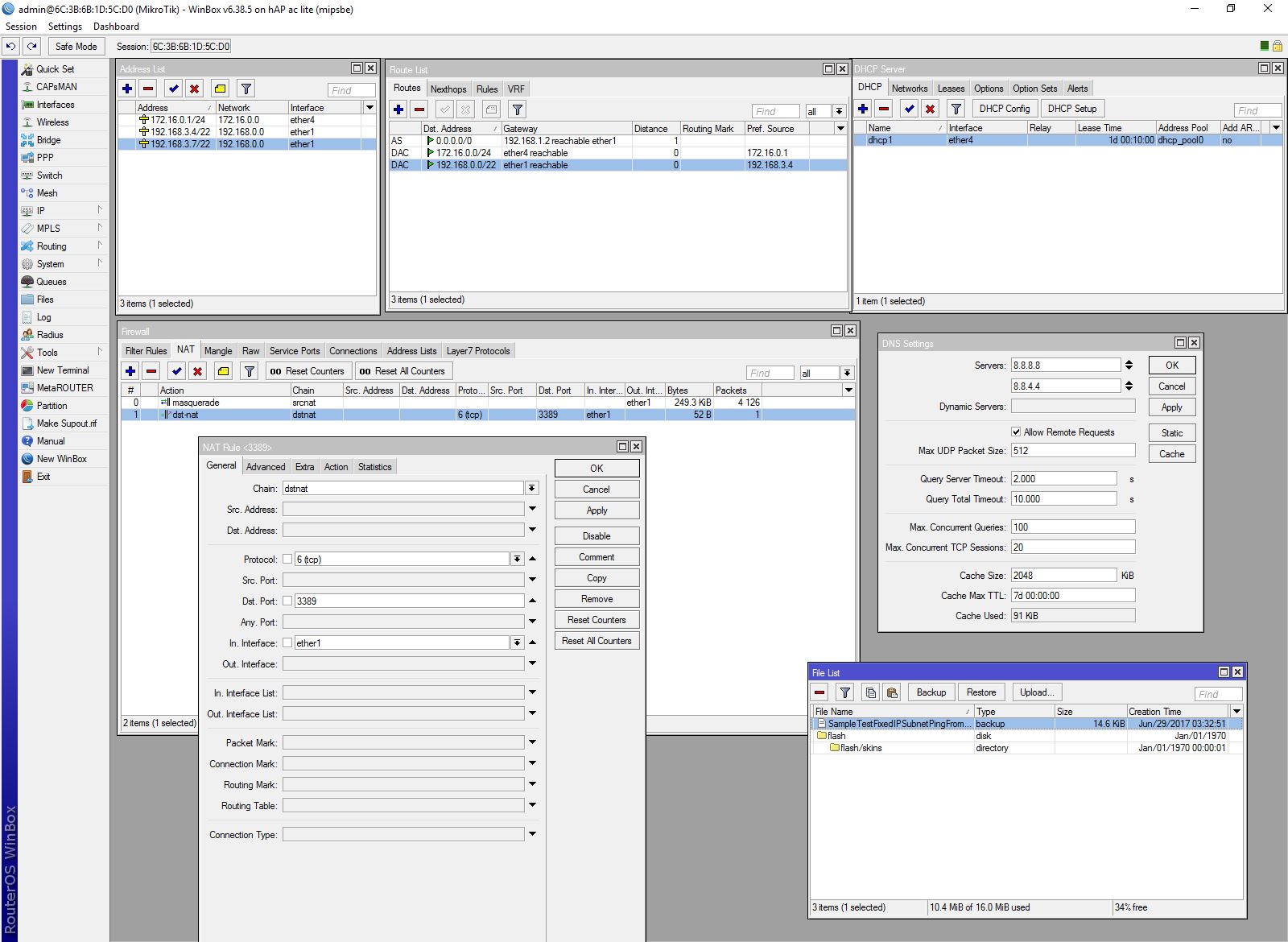This screenshot has height=942, width=1288.
Task: Remove selected file in File List
Action: (819, 692)
